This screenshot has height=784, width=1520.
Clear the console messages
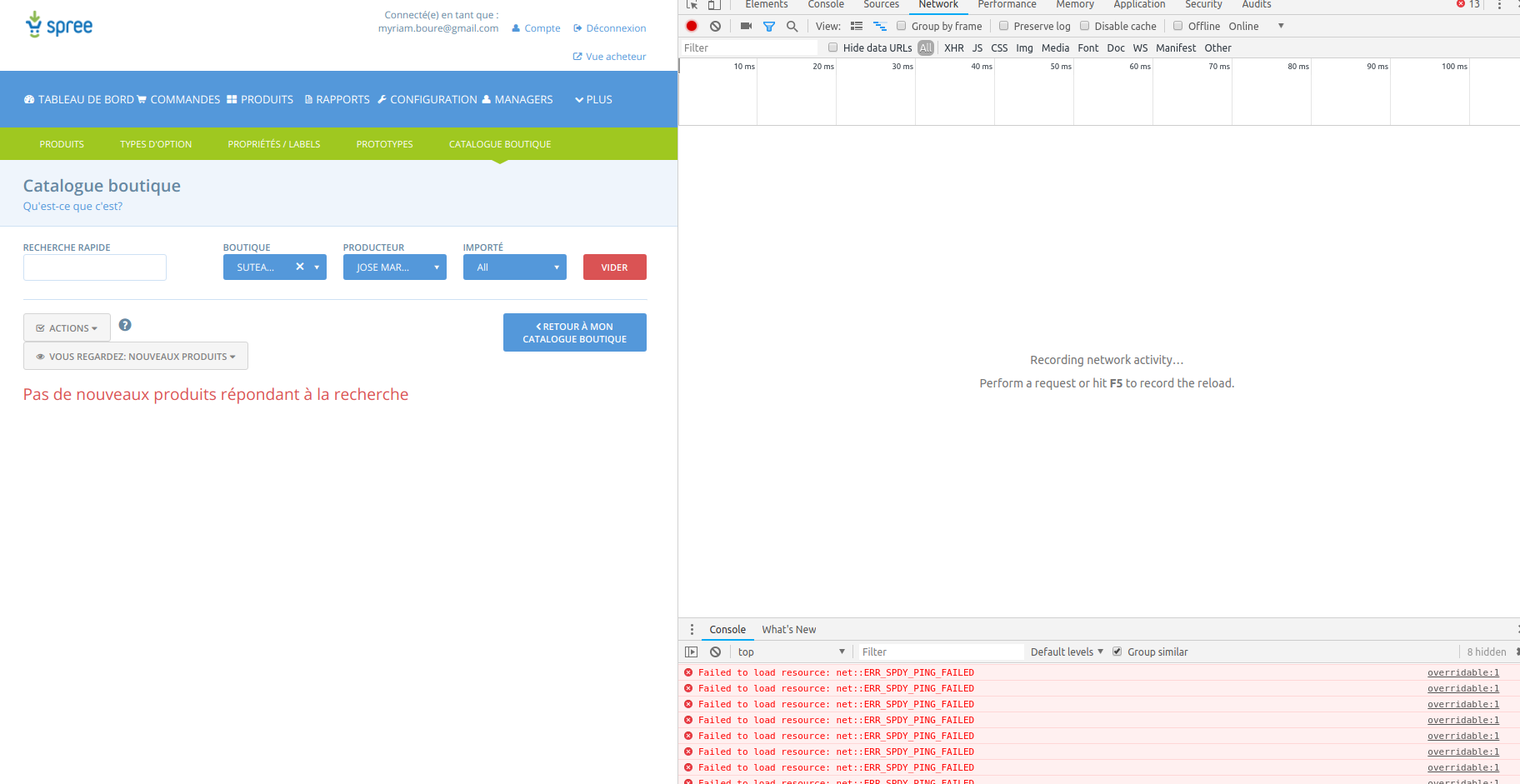[715, 652]
